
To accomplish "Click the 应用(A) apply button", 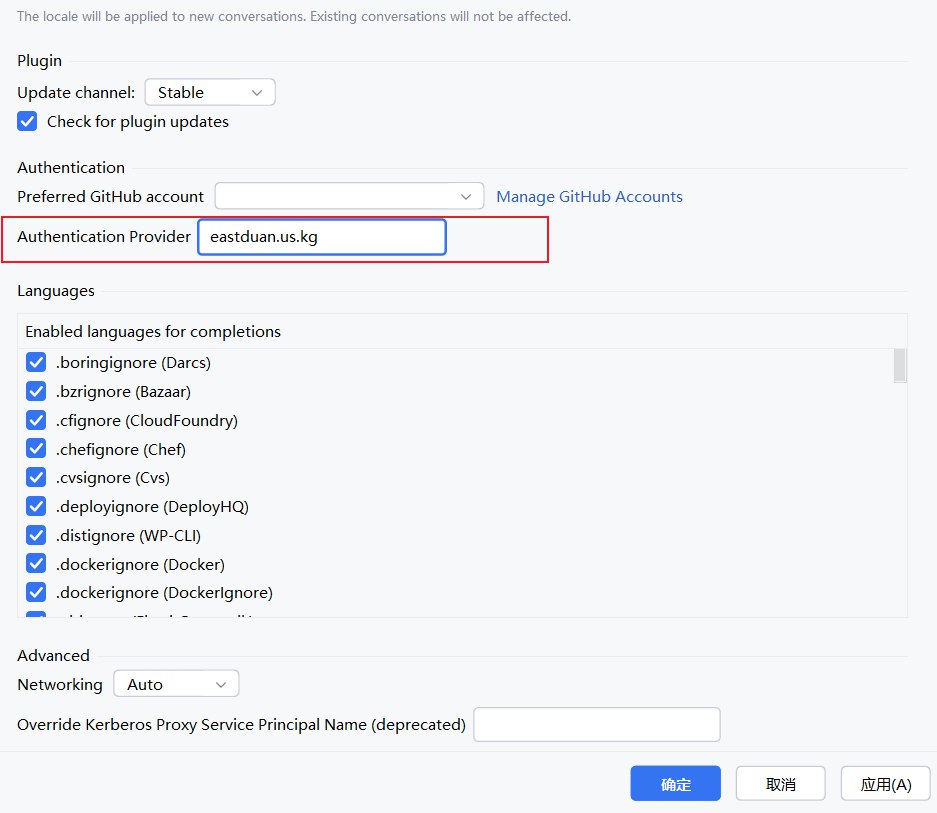I will click(x=885, y=784).
